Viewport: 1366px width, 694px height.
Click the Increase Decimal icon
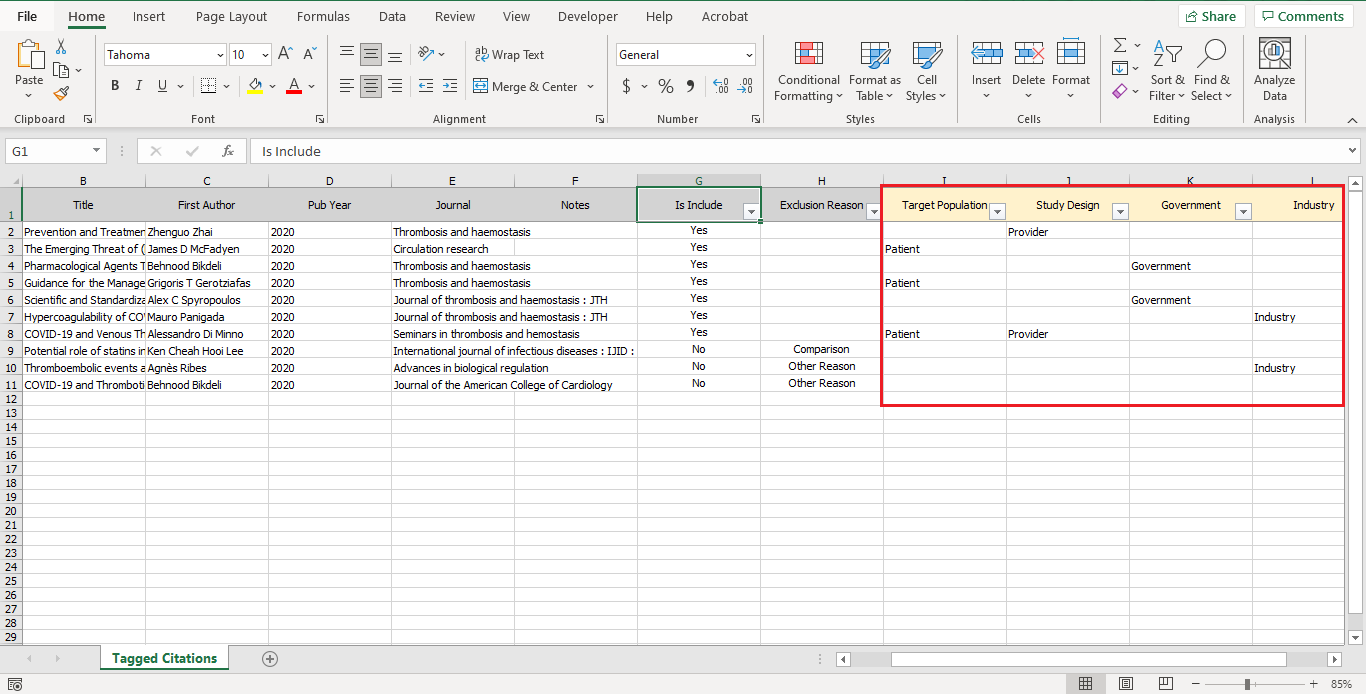pyautogui.click(x=720, y=87)
